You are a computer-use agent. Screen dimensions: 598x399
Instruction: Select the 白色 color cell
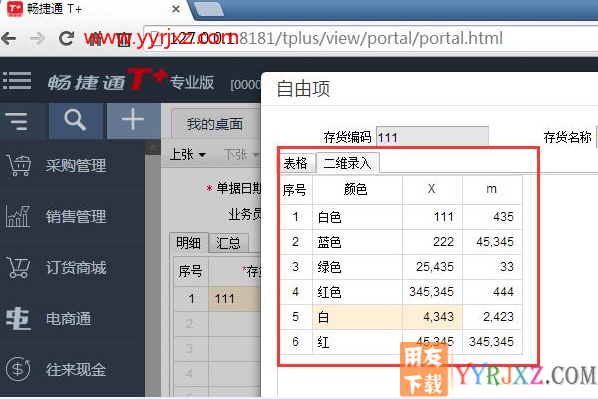click(x=357, y=217)
